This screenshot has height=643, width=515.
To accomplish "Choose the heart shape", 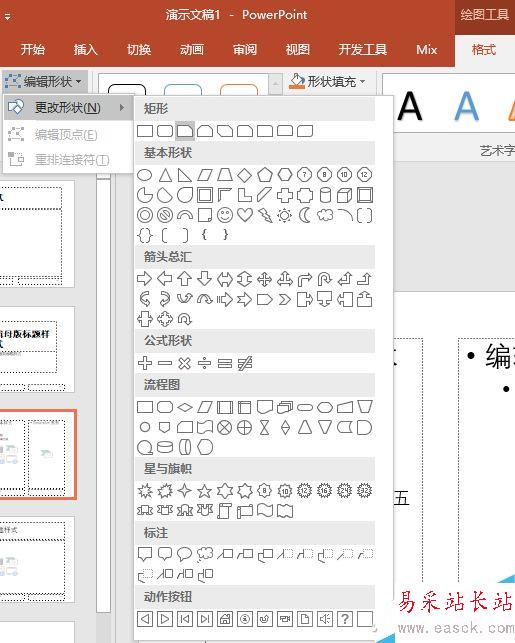I will (245, 215).
